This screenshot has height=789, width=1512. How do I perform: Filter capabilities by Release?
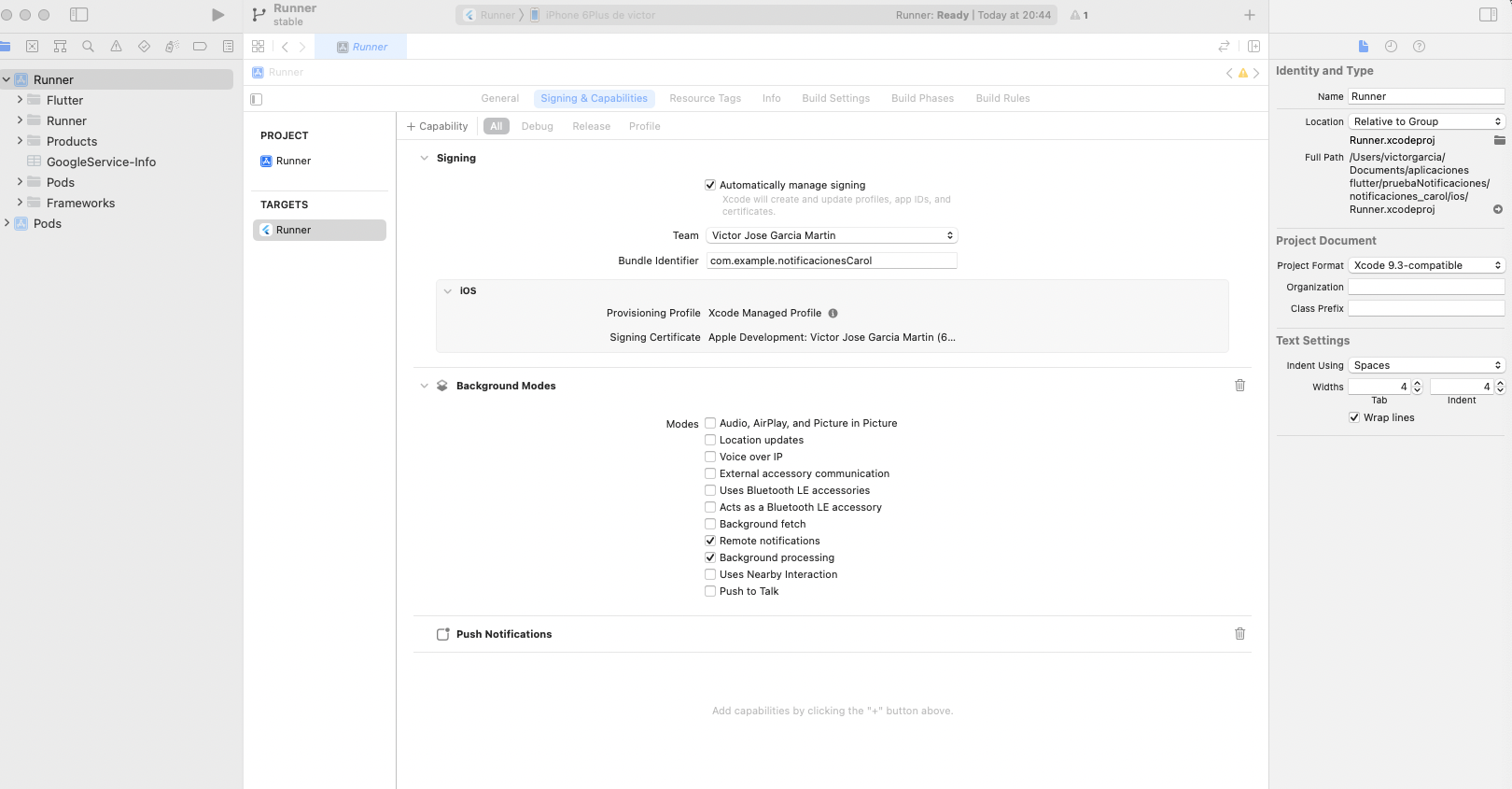tap(592, 126)
